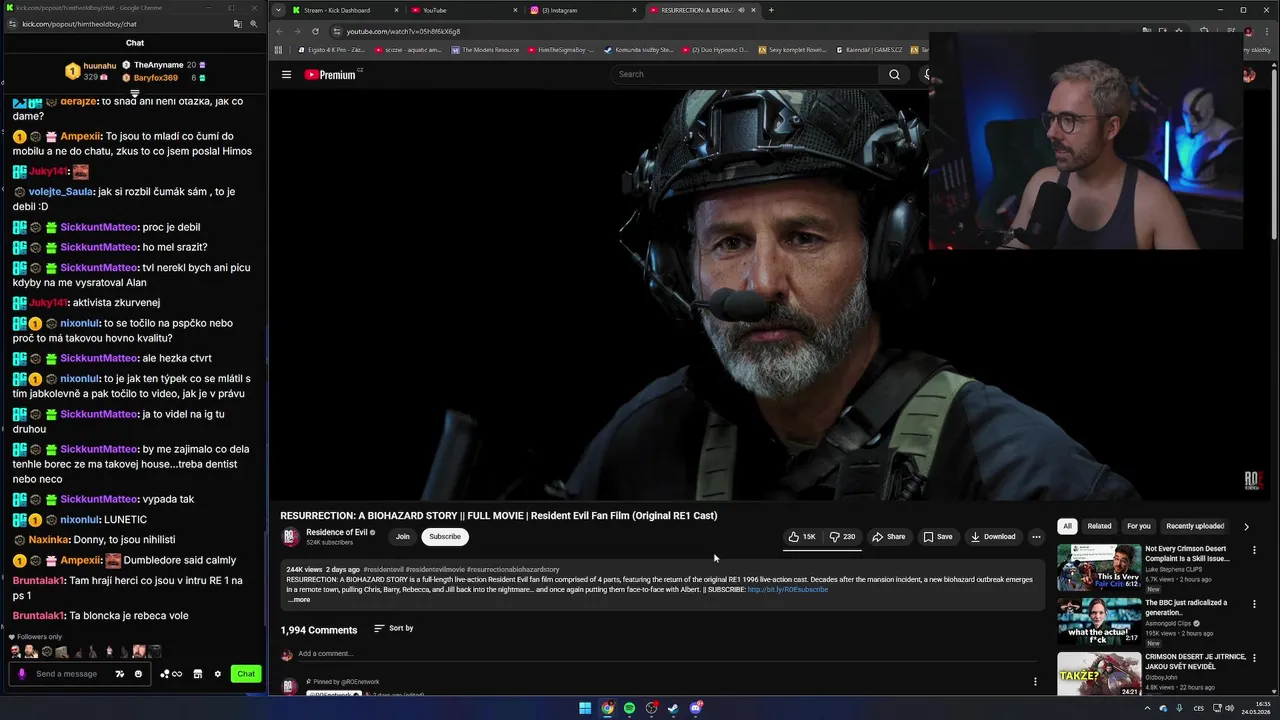1280x720 pixels.
Task: Open Steam from the taskbar
Action: 673,708
